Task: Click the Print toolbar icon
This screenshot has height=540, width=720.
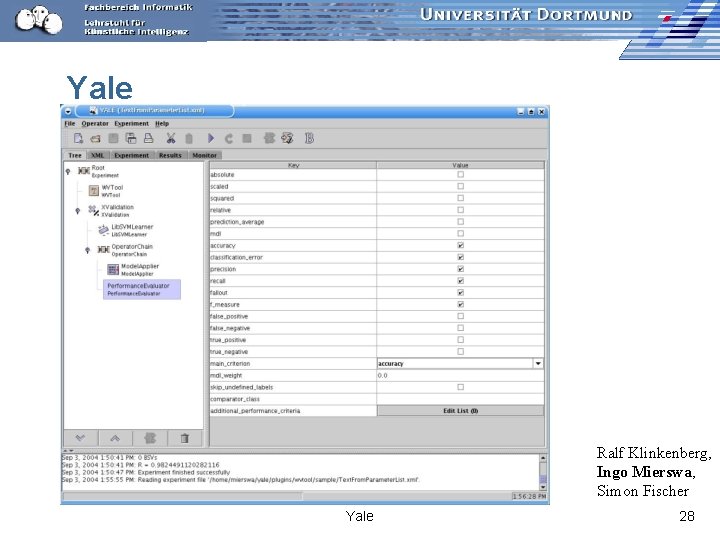Action: (x=148, y=138)
